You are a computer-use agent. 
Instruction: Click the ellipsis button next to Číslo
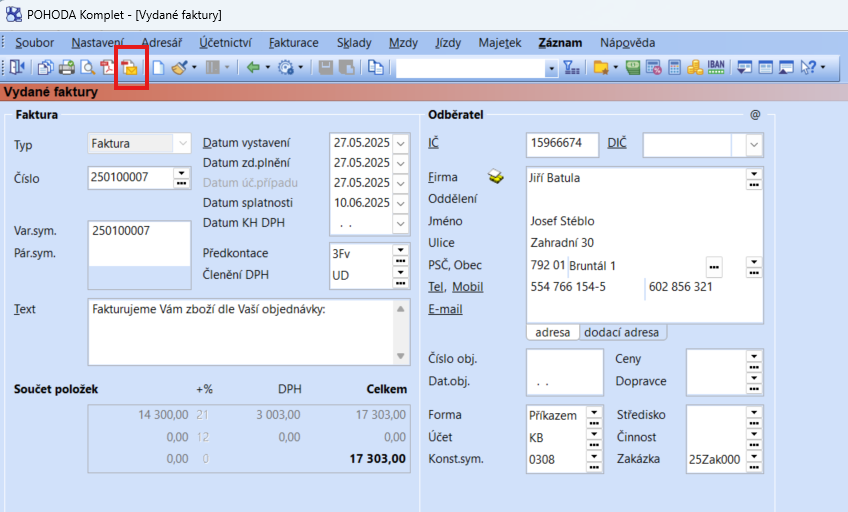(x=181, y=177)
